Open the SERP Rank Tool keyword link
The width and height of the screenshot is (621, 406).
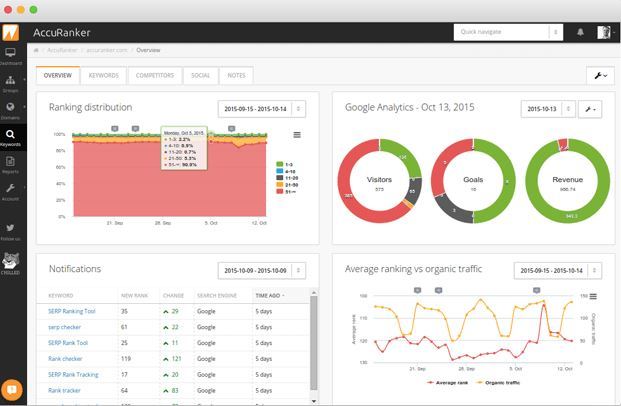(x=68, y=343)
